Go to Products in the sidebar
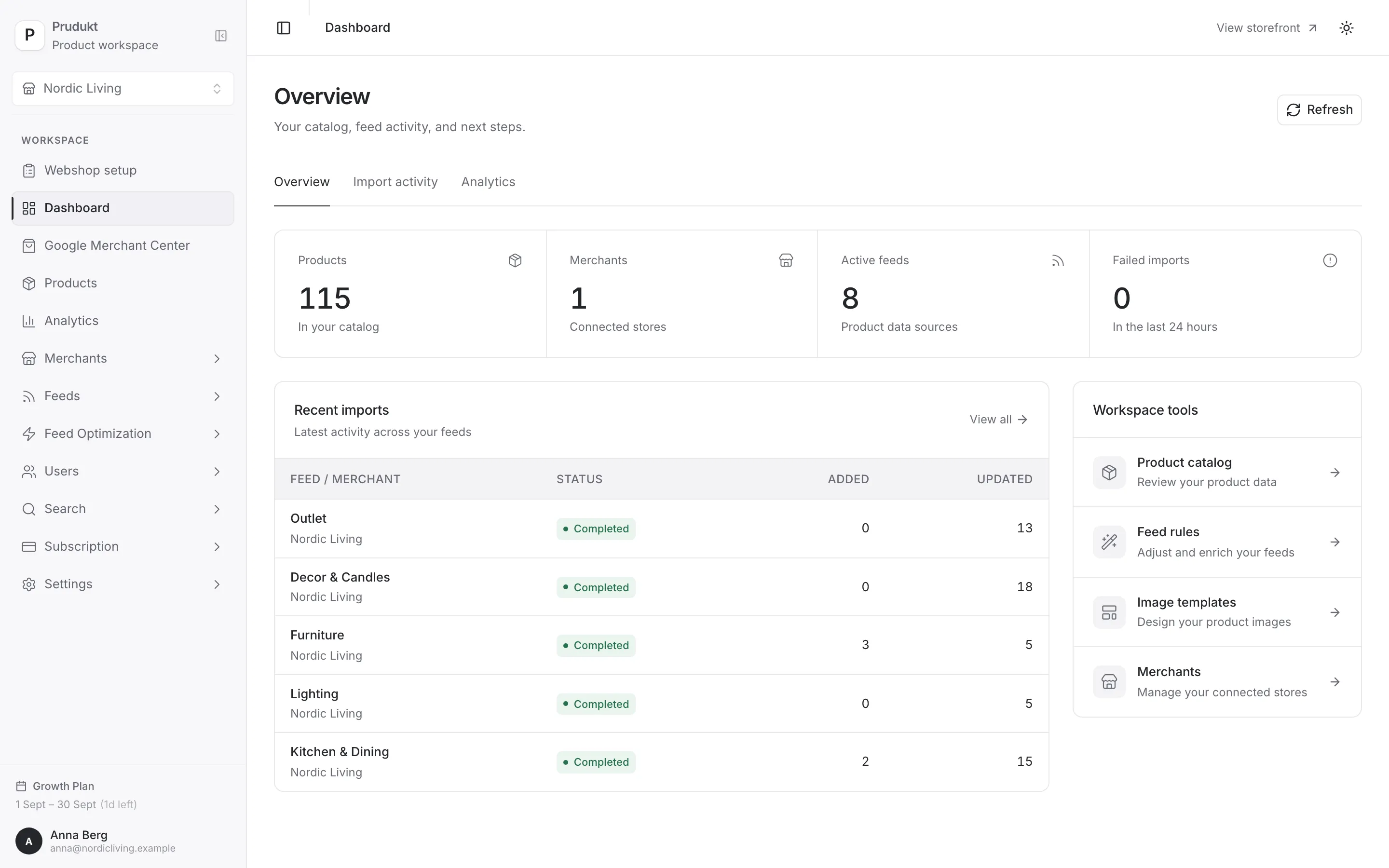This screenshot has height=868, width=1389. tap(123, 283)
